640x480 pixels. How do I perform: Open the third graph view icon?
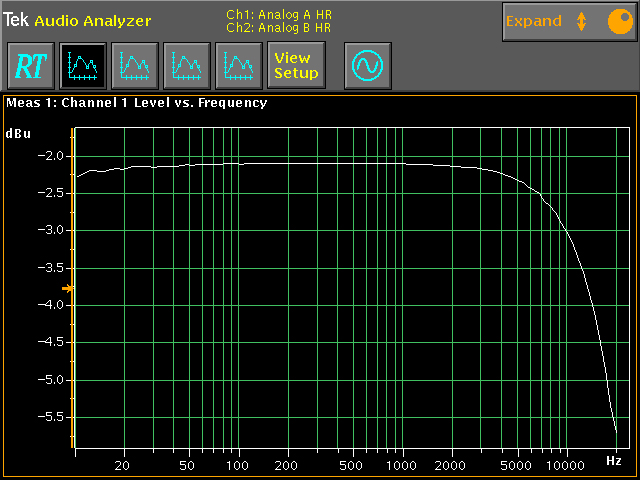(x=185, y=66)
